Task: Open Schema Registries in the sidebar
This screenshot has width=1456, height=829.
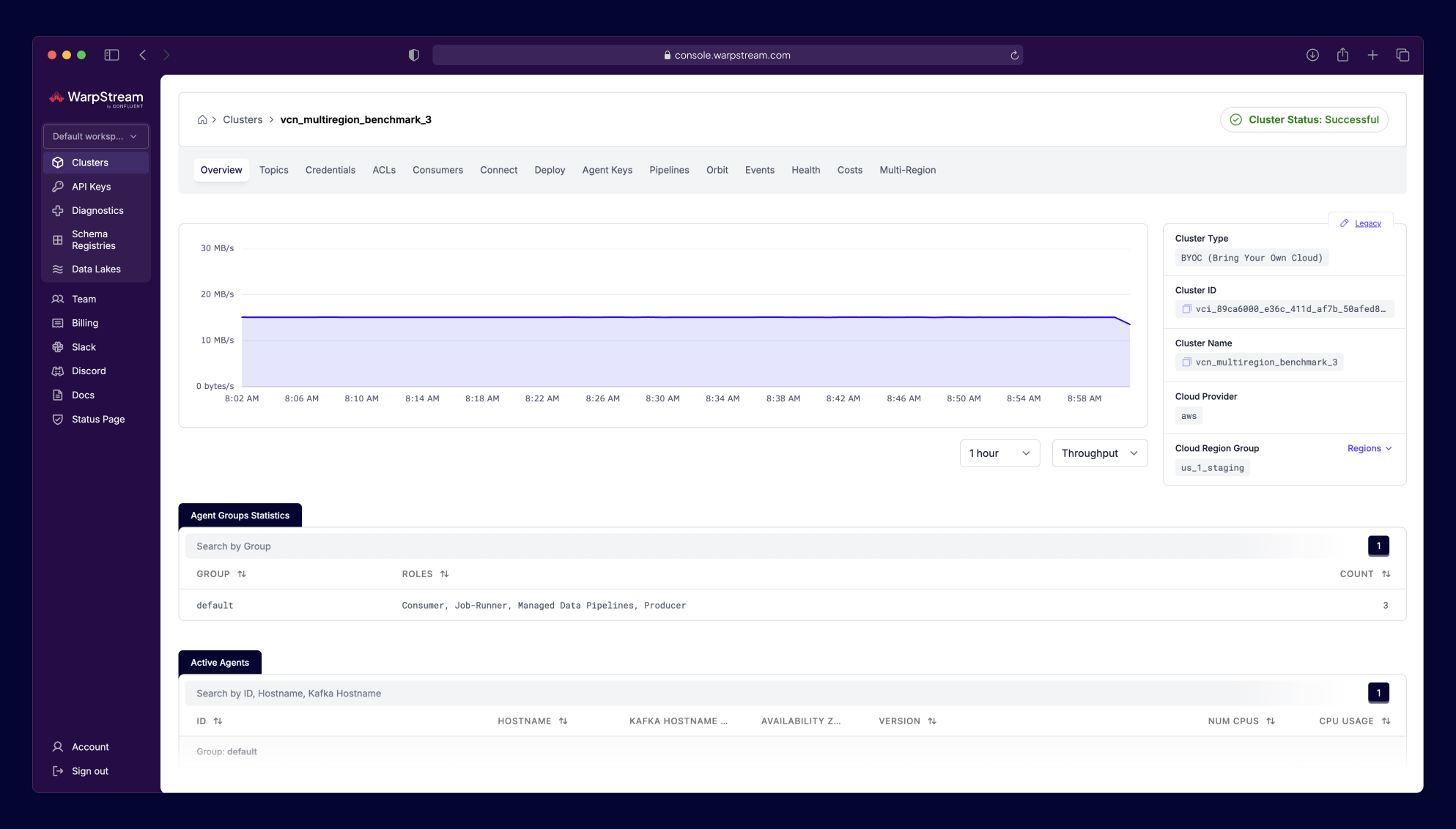Action: pos(96,239)
